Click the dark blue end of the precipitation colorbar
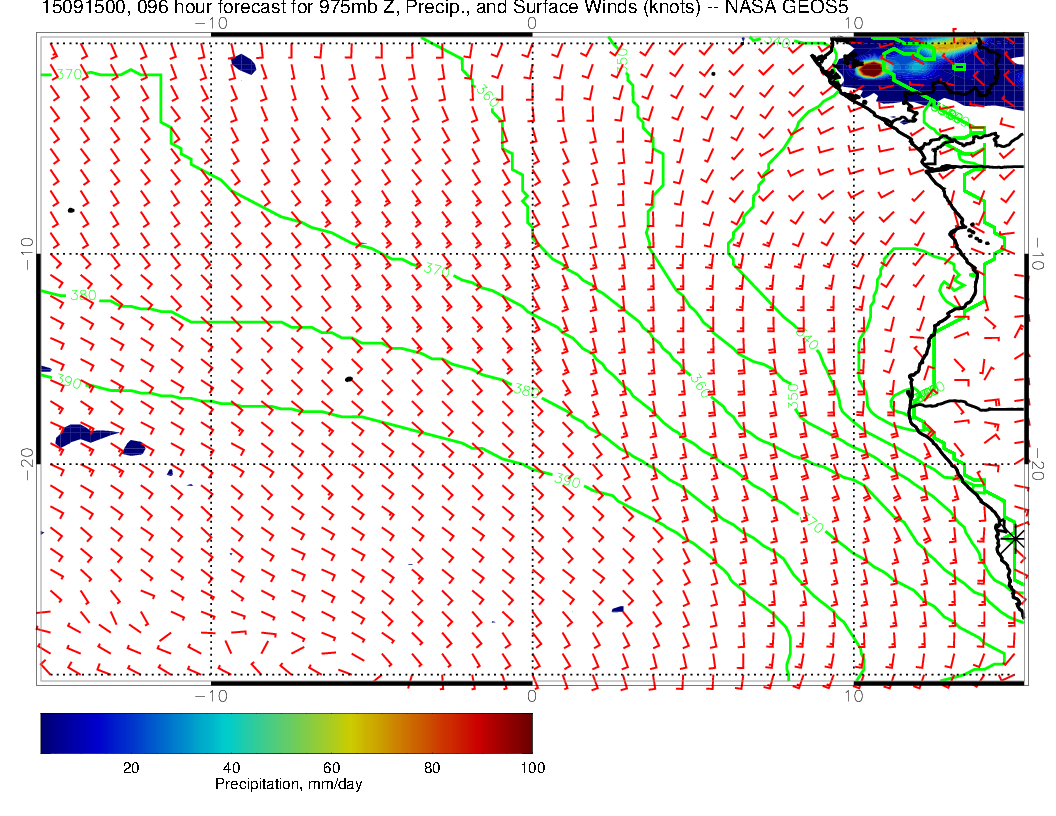 (x=49, y=732)
